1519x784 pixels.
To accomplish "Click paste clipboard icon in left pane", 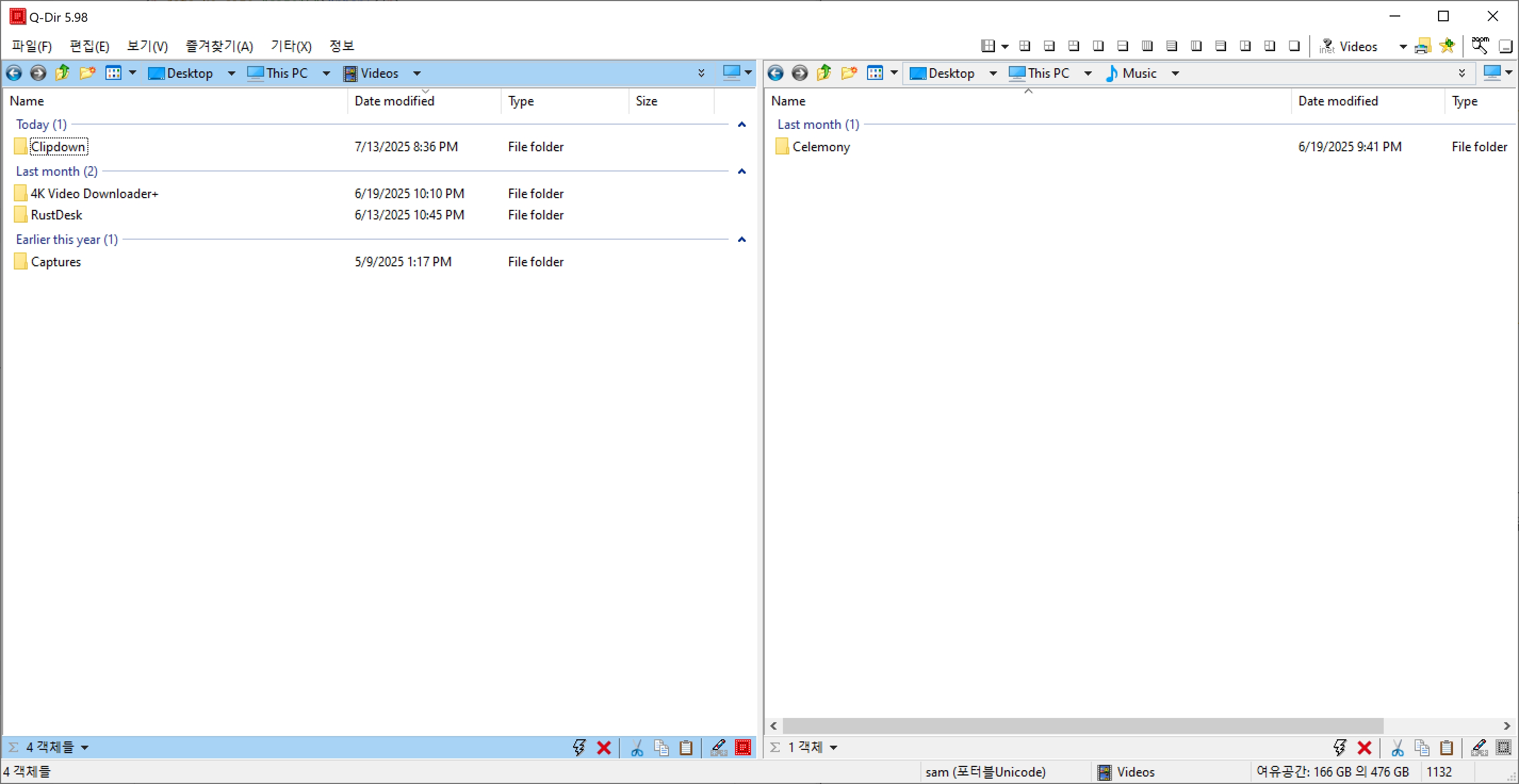I will click(686, 747).
